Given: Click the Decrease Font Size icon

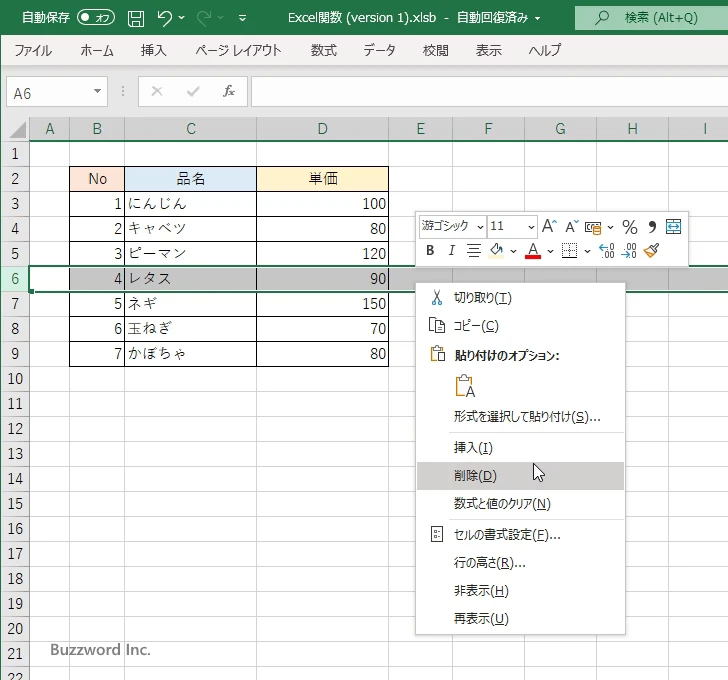Looking at the screenshot, I should [572, 227].
